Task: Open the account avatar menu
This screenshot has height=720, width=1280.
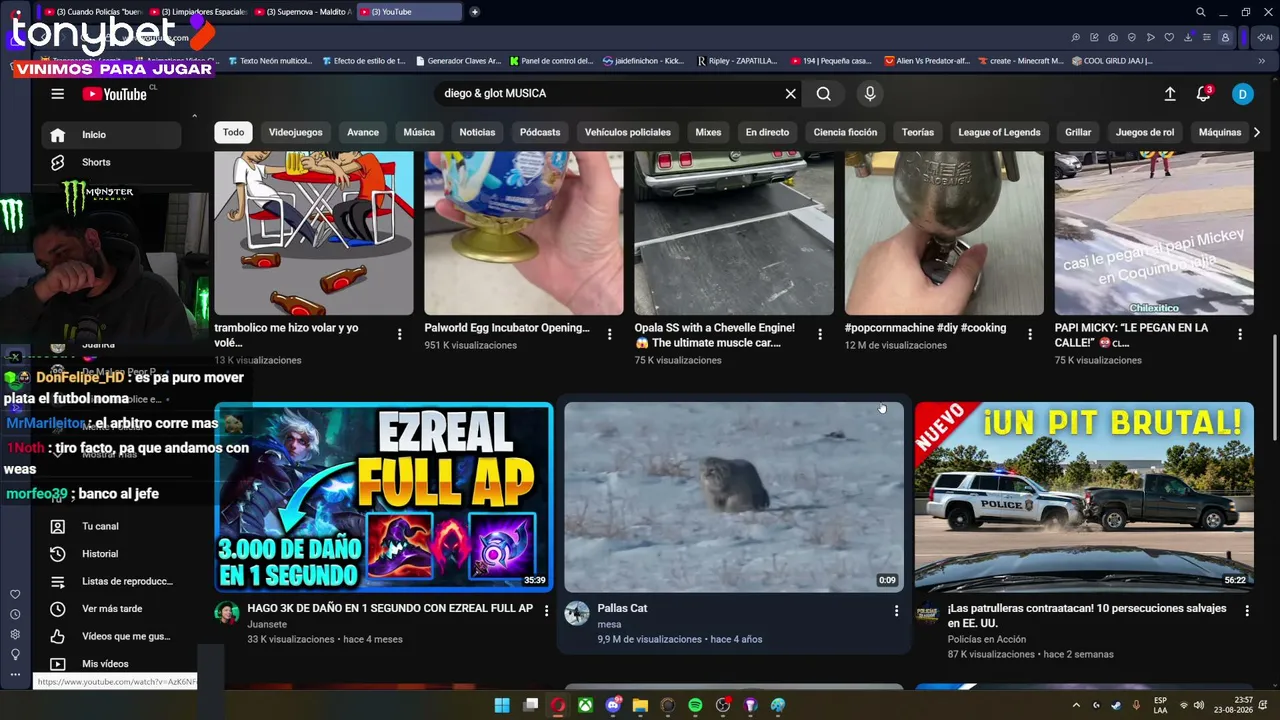Action: [1242, 94]
